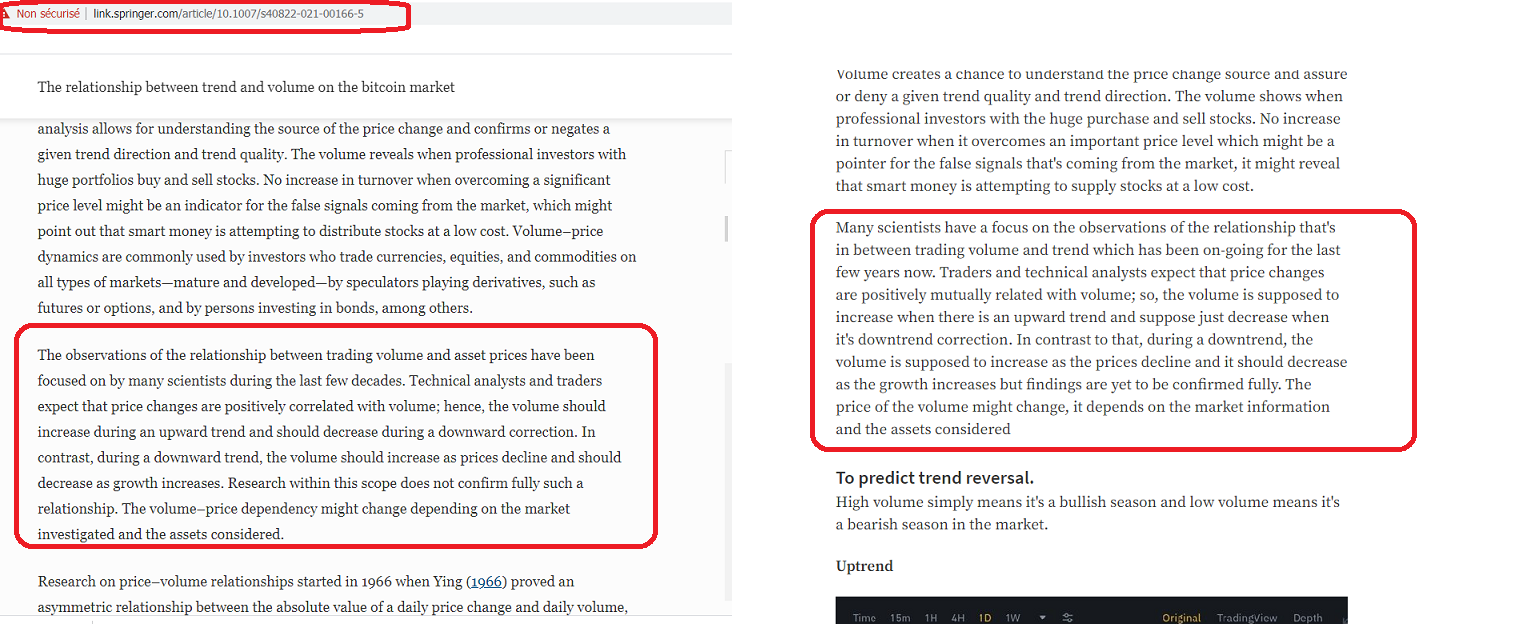Switch to the Time line view

point(864,618)
